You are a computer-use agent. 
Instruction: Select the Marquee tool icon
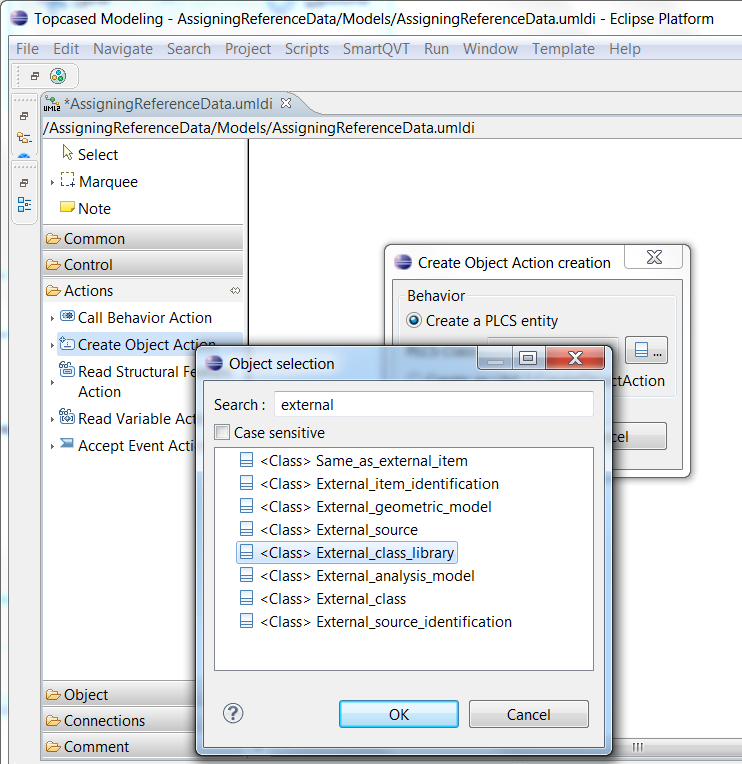67,181
